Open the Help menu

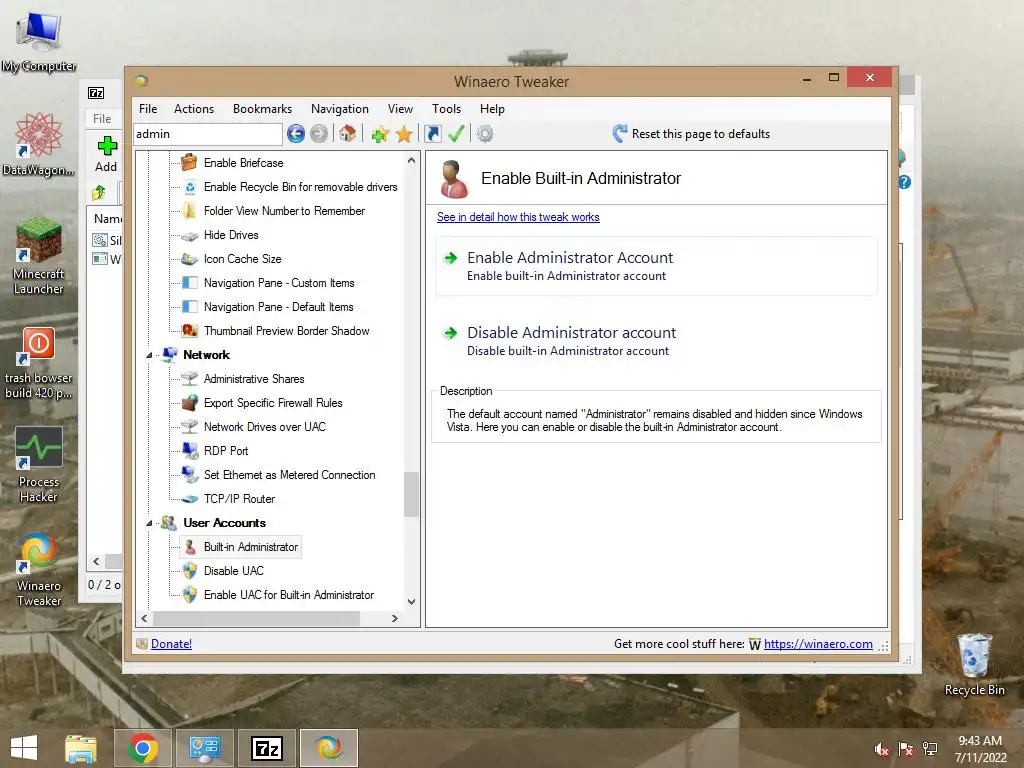492,109
